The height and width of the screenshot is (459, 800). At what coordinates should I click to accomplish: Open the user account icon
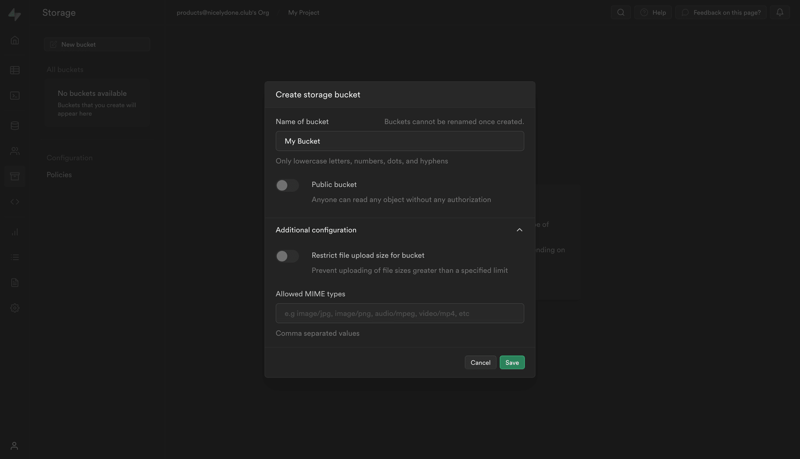pos(14,446)
